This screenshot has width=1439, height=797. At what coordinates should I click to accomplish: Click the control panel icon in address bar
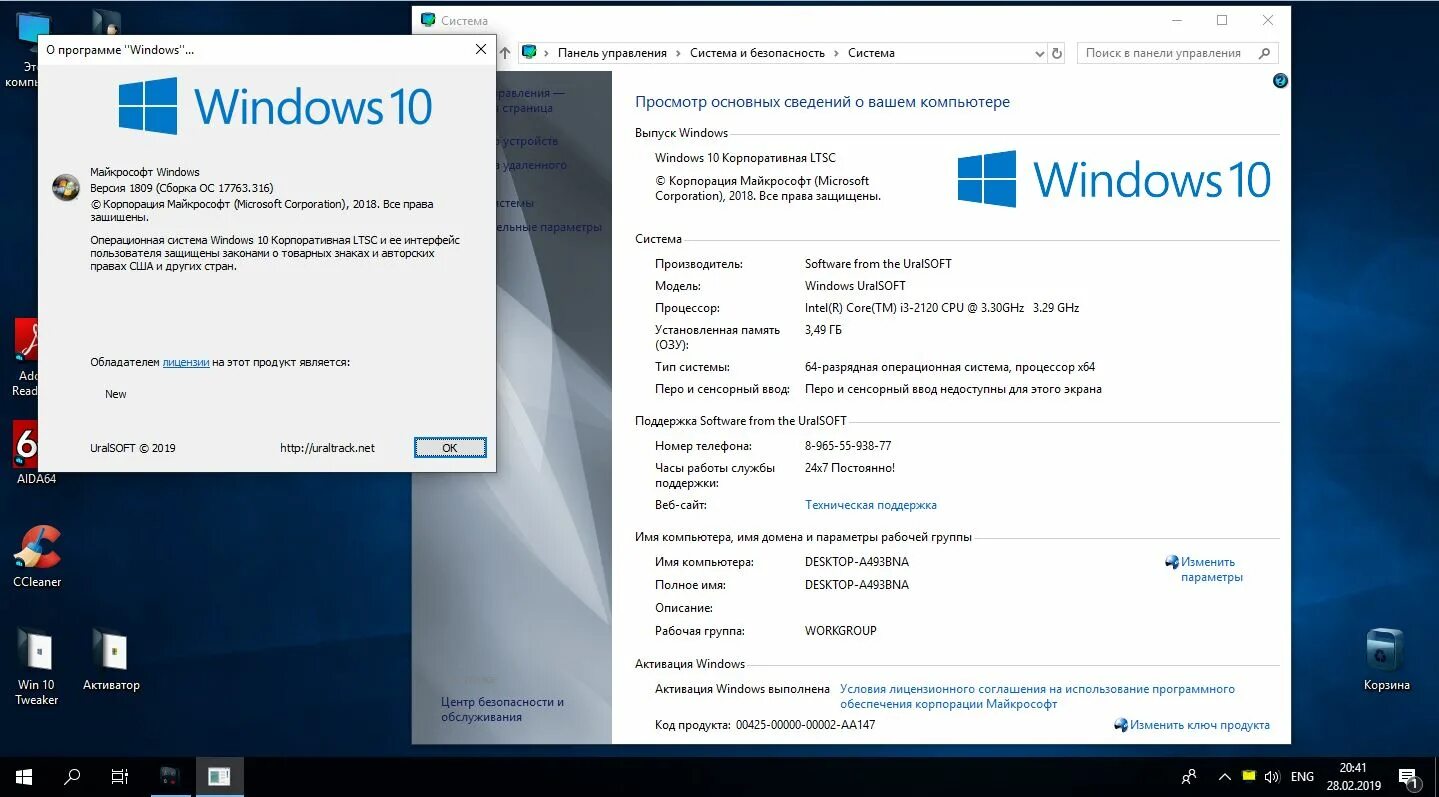(530, 53)
